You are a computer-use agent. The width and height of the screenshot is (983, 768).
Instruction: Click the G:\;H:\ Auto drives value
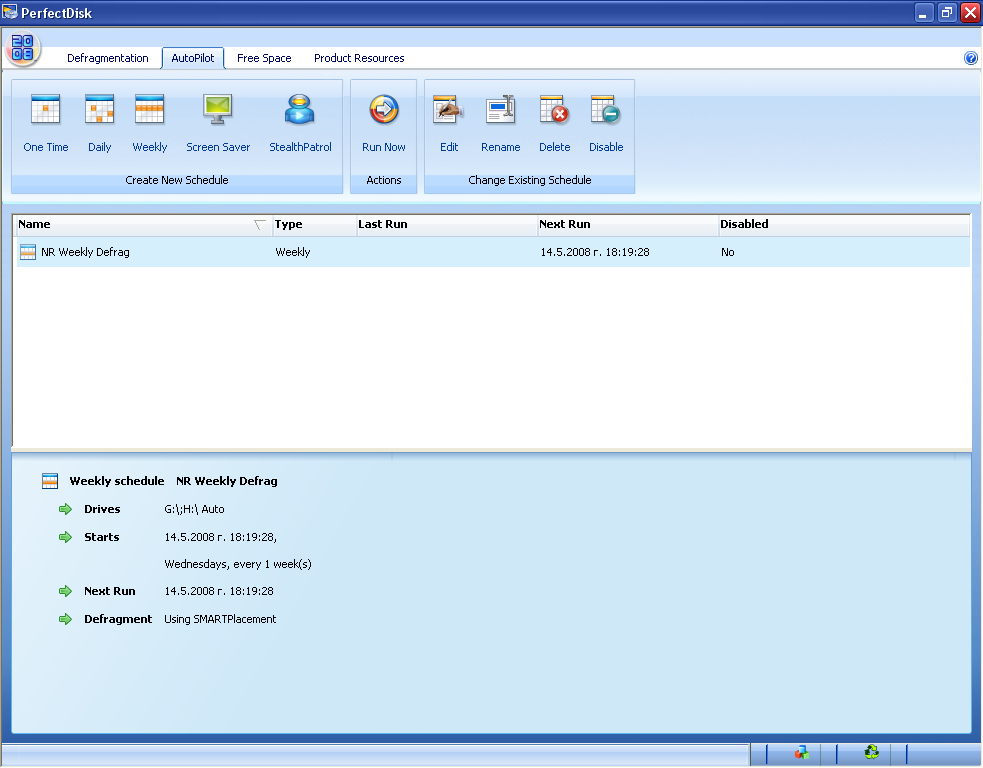(x=194, y=509)
